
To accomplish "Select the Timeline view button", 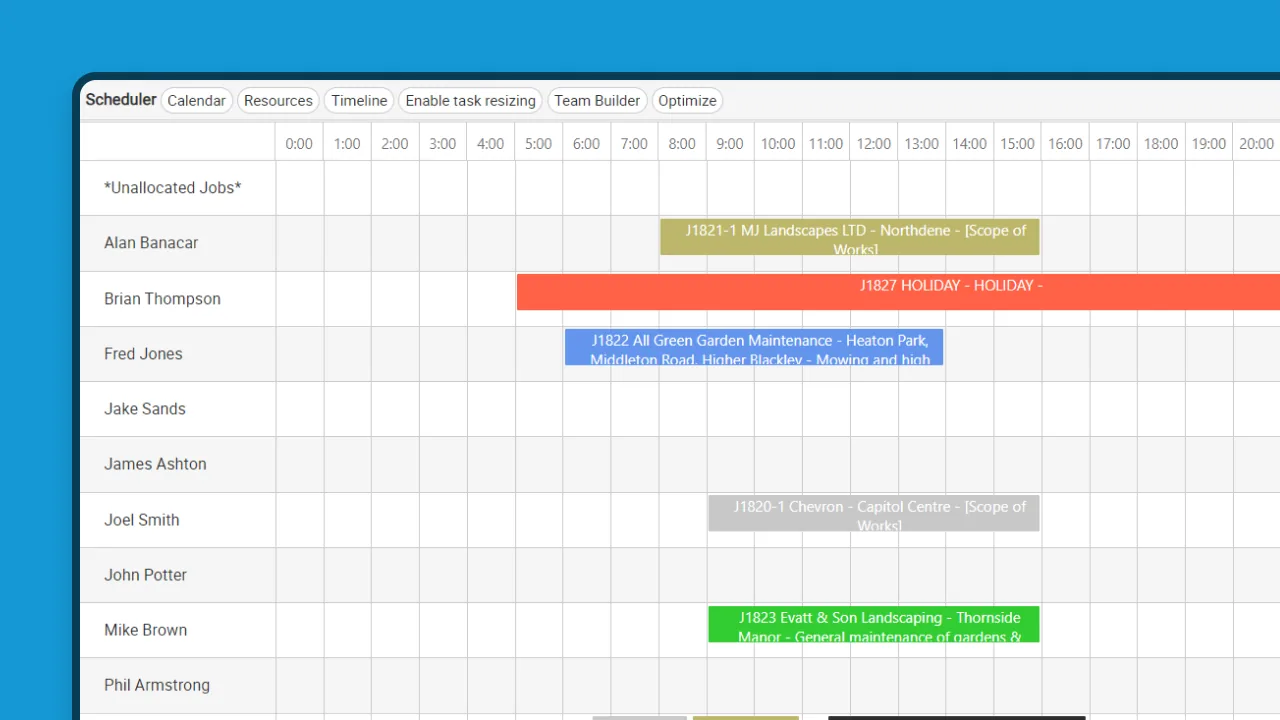I will pyautogui.click(x=359, y=100).
